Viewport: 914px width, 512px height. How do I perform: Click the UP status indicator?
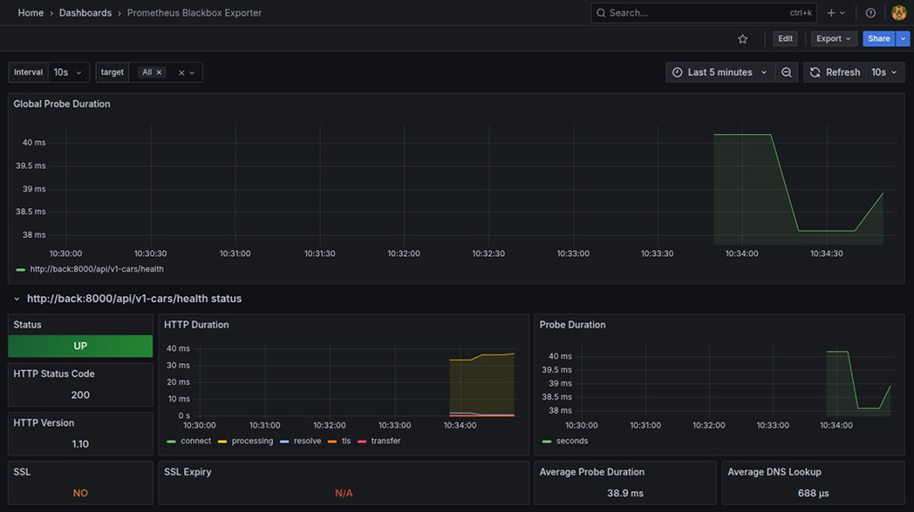80,346
